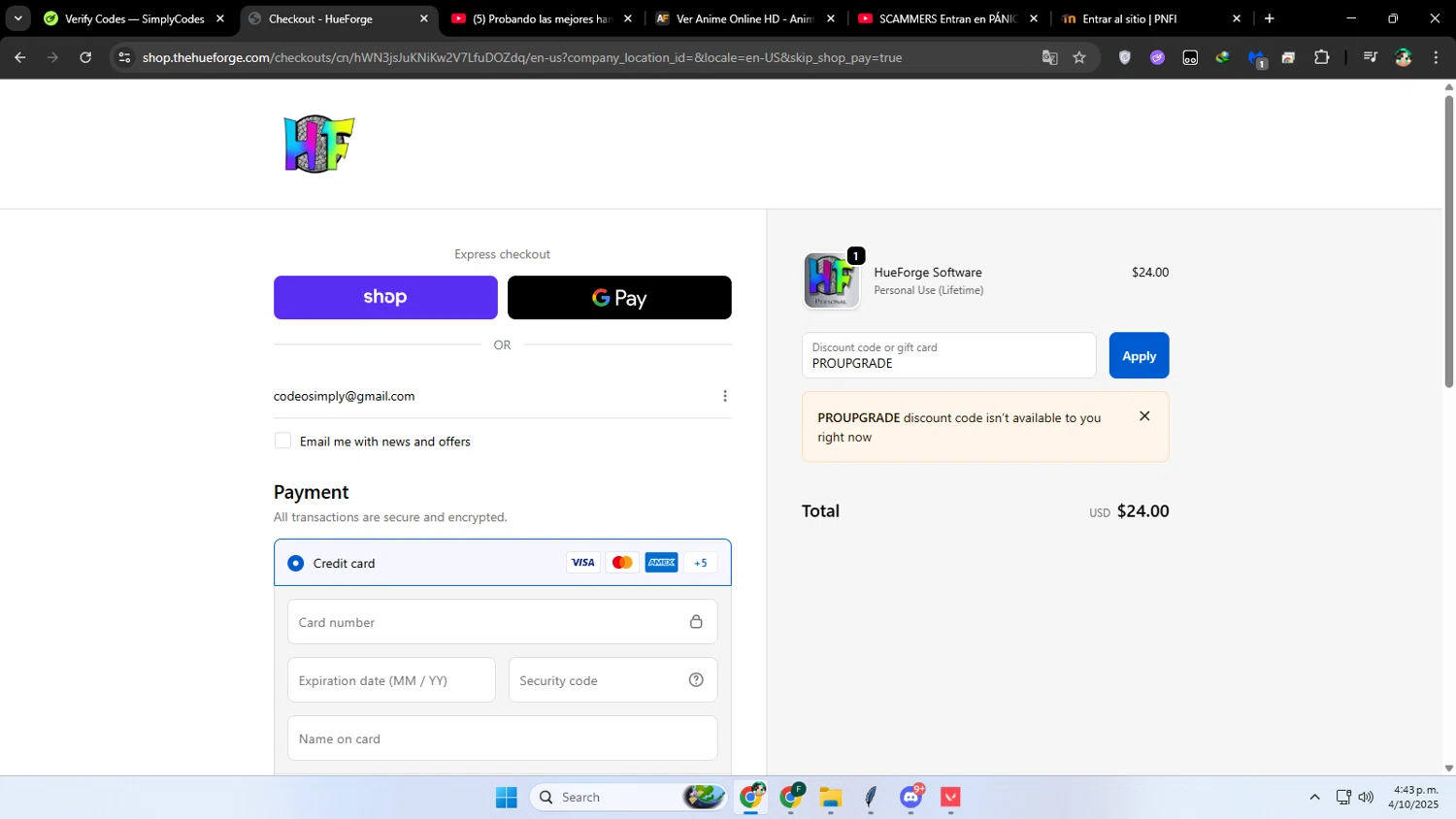Reload the checkout page
The width and height of the screenshot is (1456, 819).
click(x=85, y=57)
